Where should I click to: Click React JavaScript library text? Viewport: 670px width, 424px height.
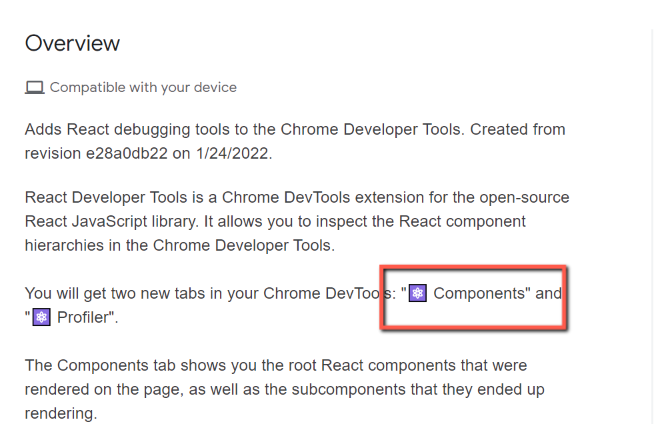[x=112, y=222]
